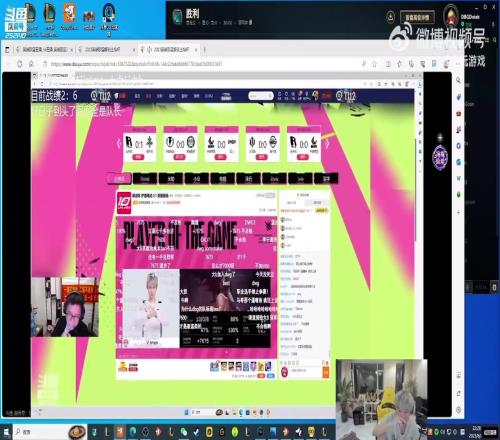Open the lime green round taskbar icon

[x=235, y=432]
